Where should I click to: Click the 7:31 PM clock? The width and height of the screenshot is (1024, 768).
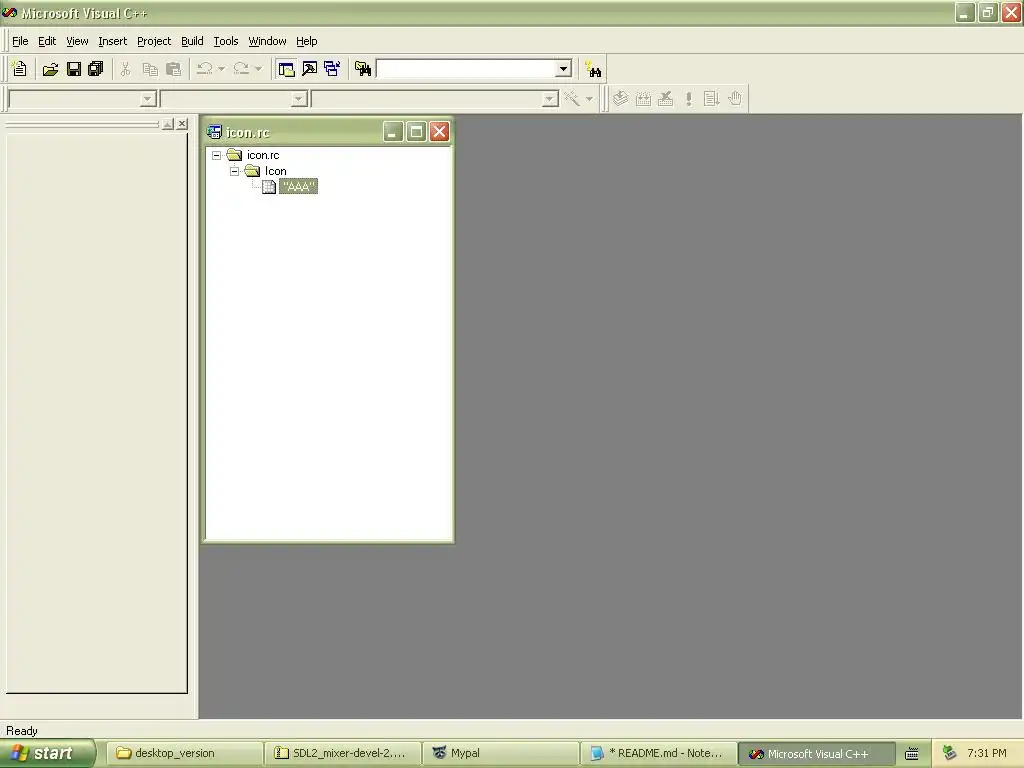pyautogui.click(x=987, y=753)
